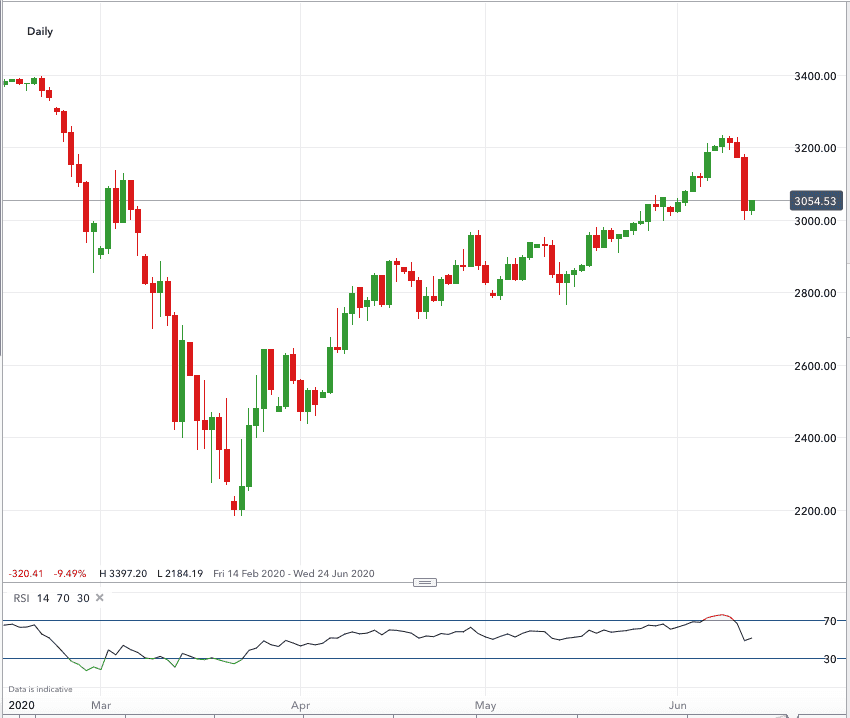Viewport: 850px width, 718px height.
Task: Click the 2200.00 price axis label
Action: point(813,511)
